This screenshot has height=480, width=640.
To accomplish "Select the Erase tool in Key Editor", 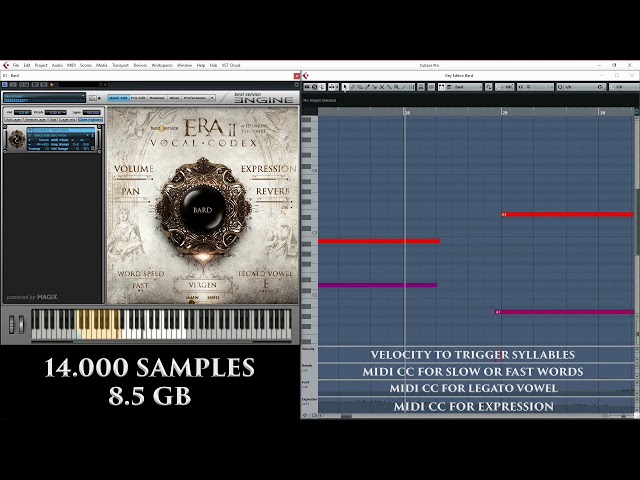I will point(360,87).
